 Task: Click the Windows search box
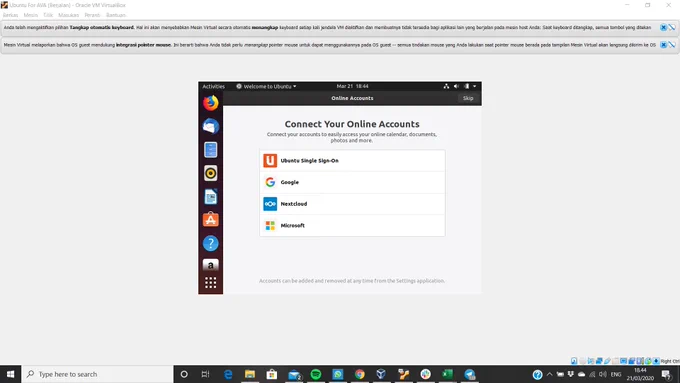[98, 374]
